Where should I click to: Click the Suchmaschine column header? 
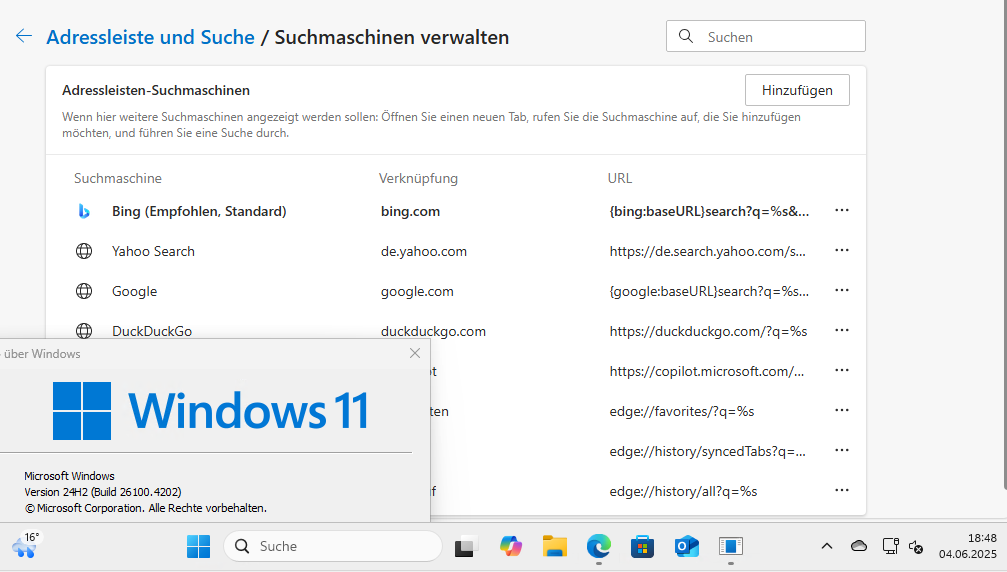pyautogui.click(x=118, y=178)
